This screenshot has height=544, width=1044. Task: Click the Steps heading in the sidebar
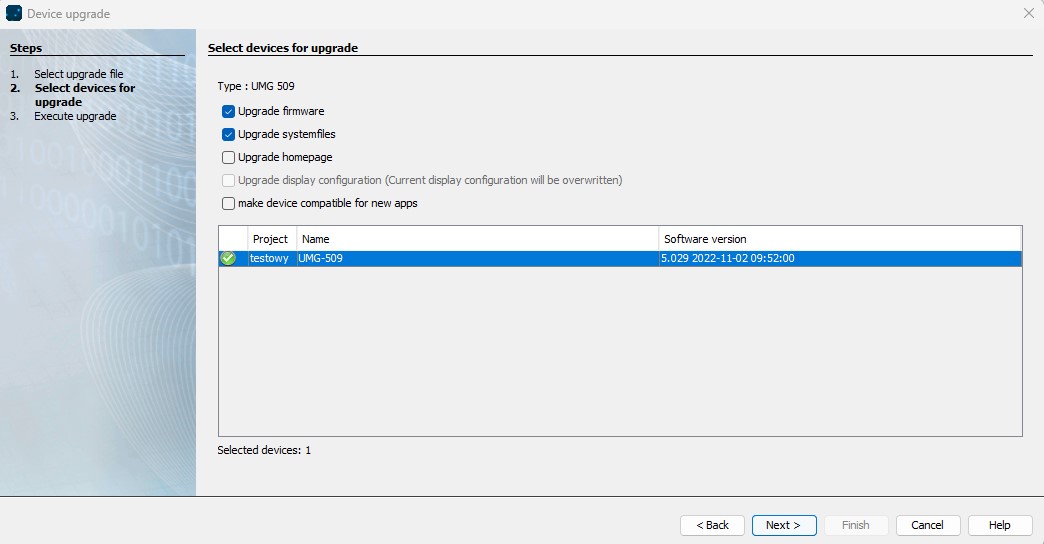(x=26, y=48)
